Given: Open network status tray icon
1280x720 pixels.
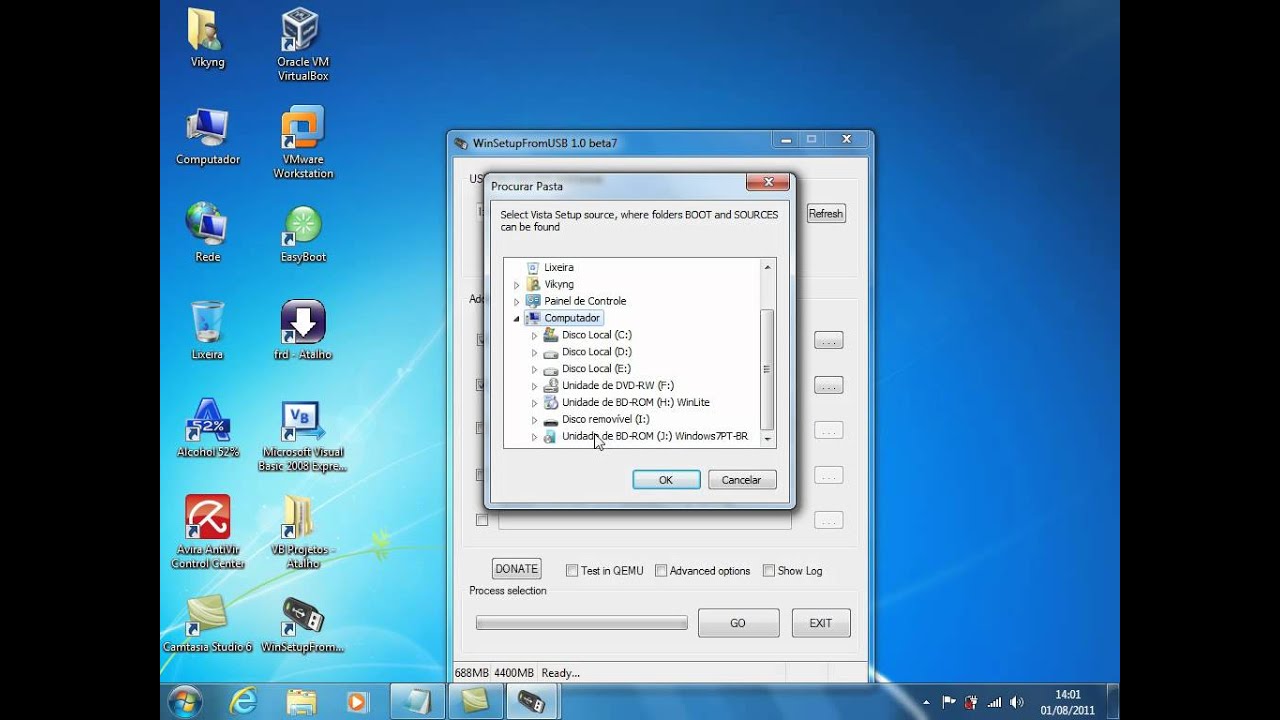Looking at the screenshot, I should point(994,702).
